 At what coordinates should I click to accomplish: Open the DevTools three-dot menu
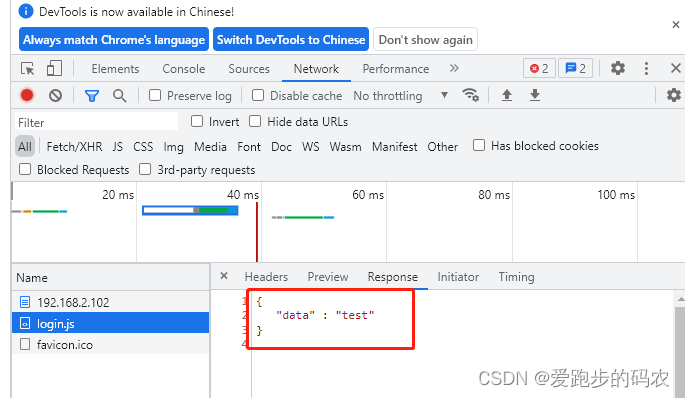646,68
